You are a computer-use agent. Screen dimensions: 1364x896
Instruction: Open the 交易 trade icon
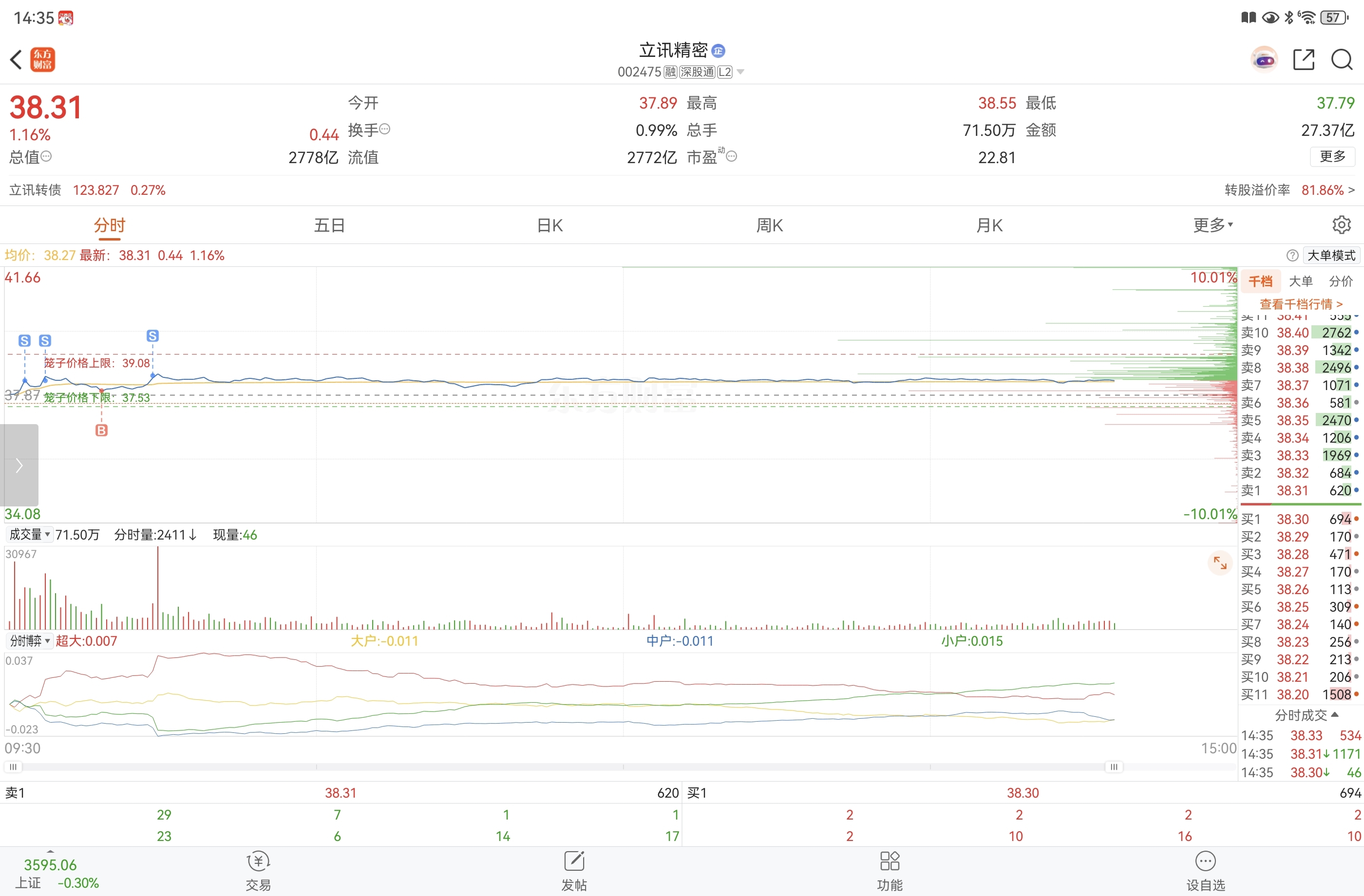click(259, 871)
